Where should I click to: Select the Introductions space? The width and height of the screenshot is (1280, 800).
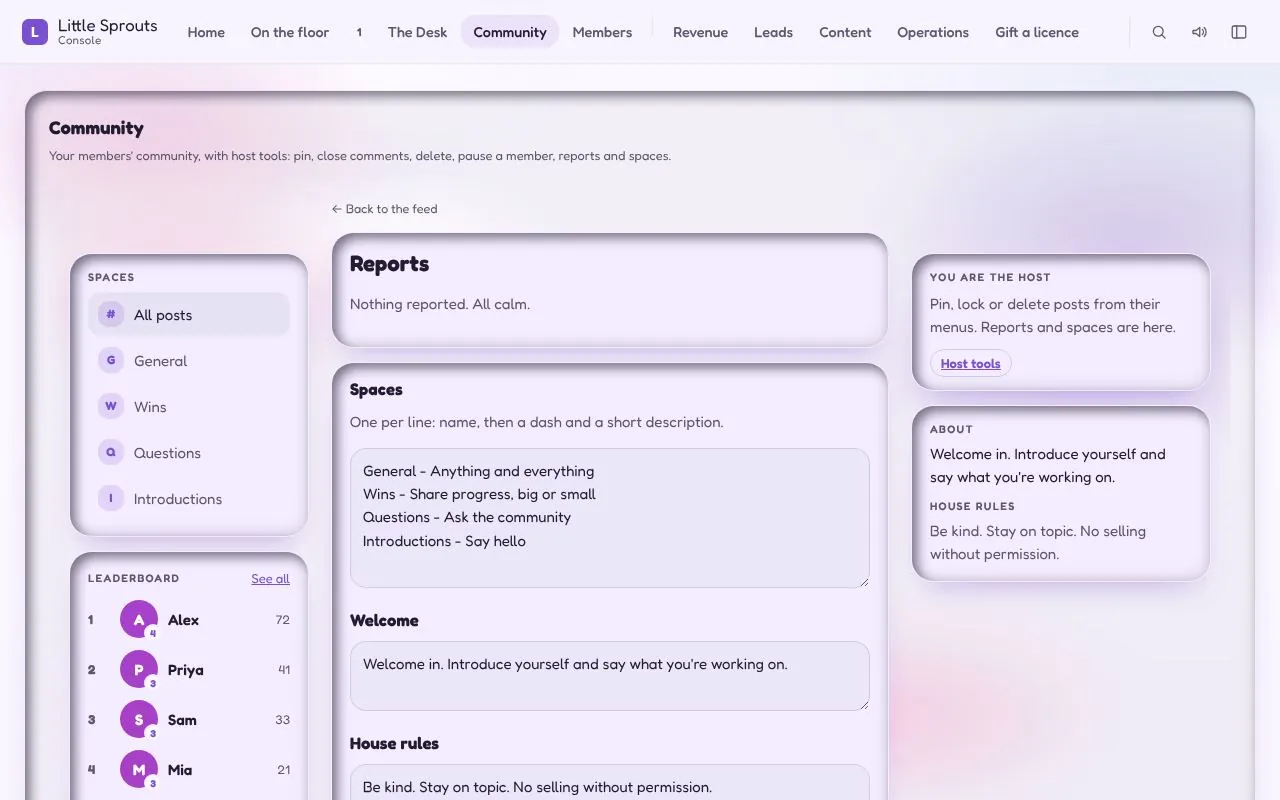(189, 498)
